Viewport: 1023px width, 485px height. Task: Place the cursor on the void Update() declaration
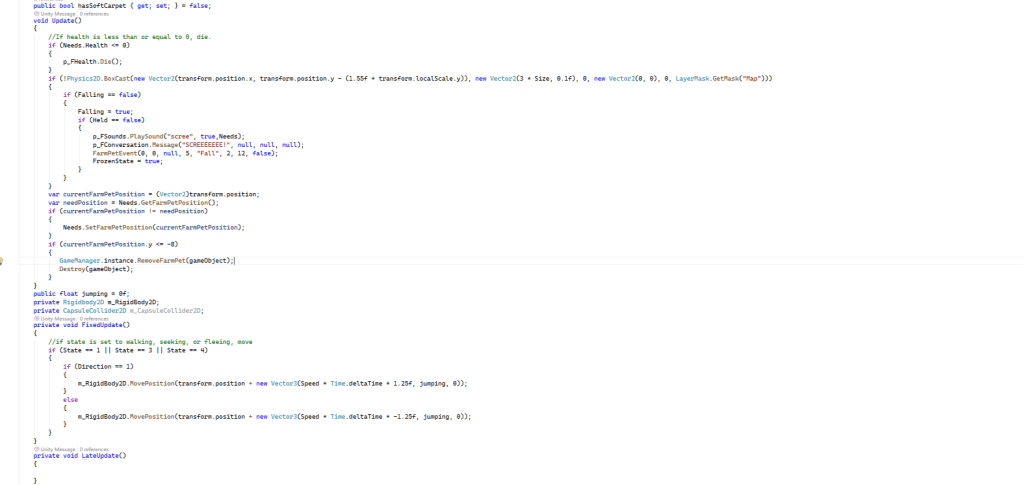click(57, 20)
